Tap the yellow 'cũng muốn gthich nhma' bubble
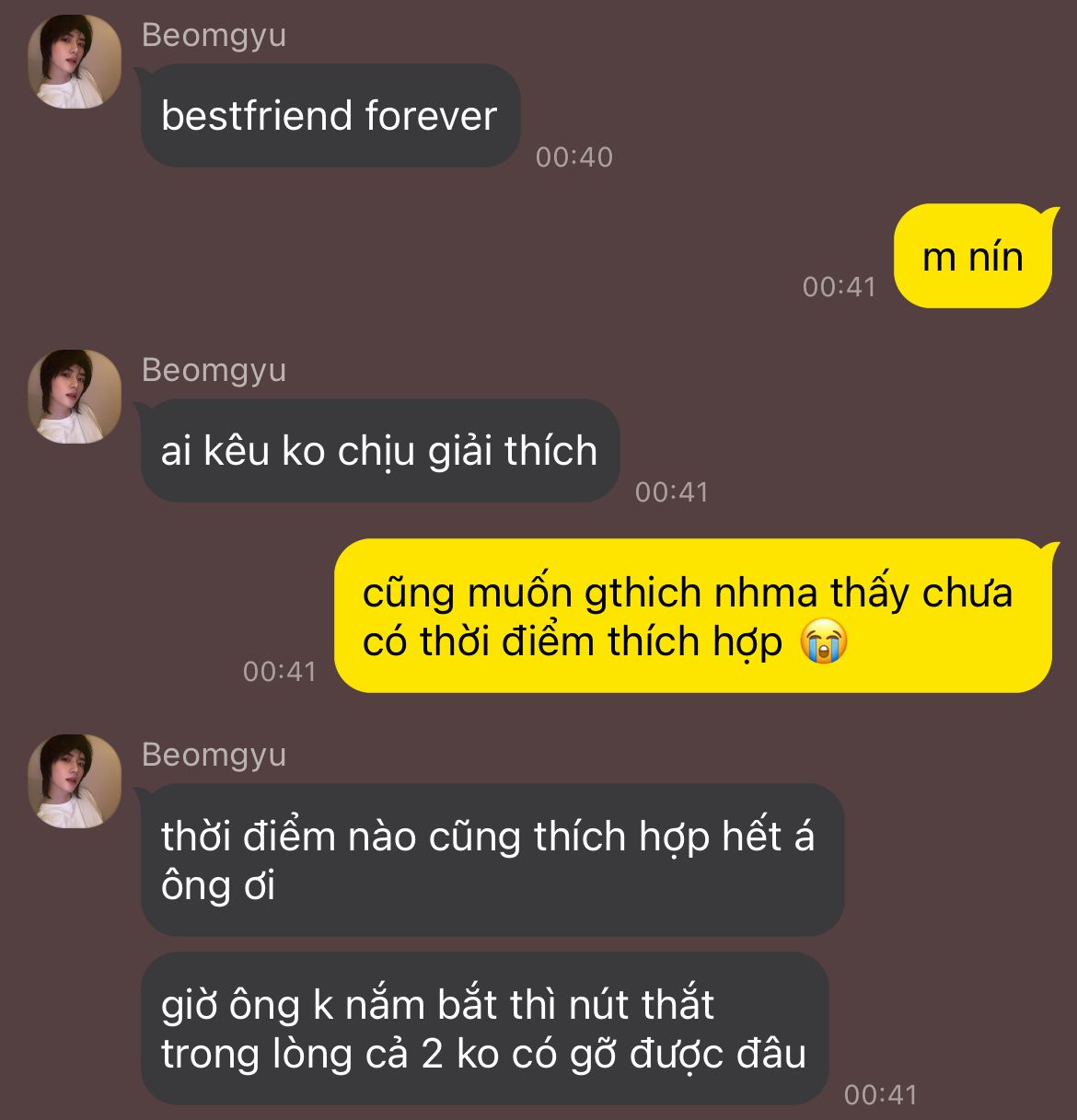This screenshot has width=1077, height=1120. pos(692,616)
